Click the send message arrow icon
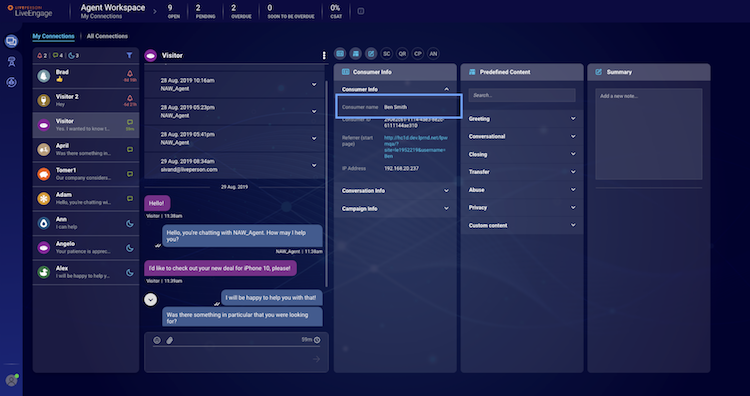750x396 pixels. [316, 359]
